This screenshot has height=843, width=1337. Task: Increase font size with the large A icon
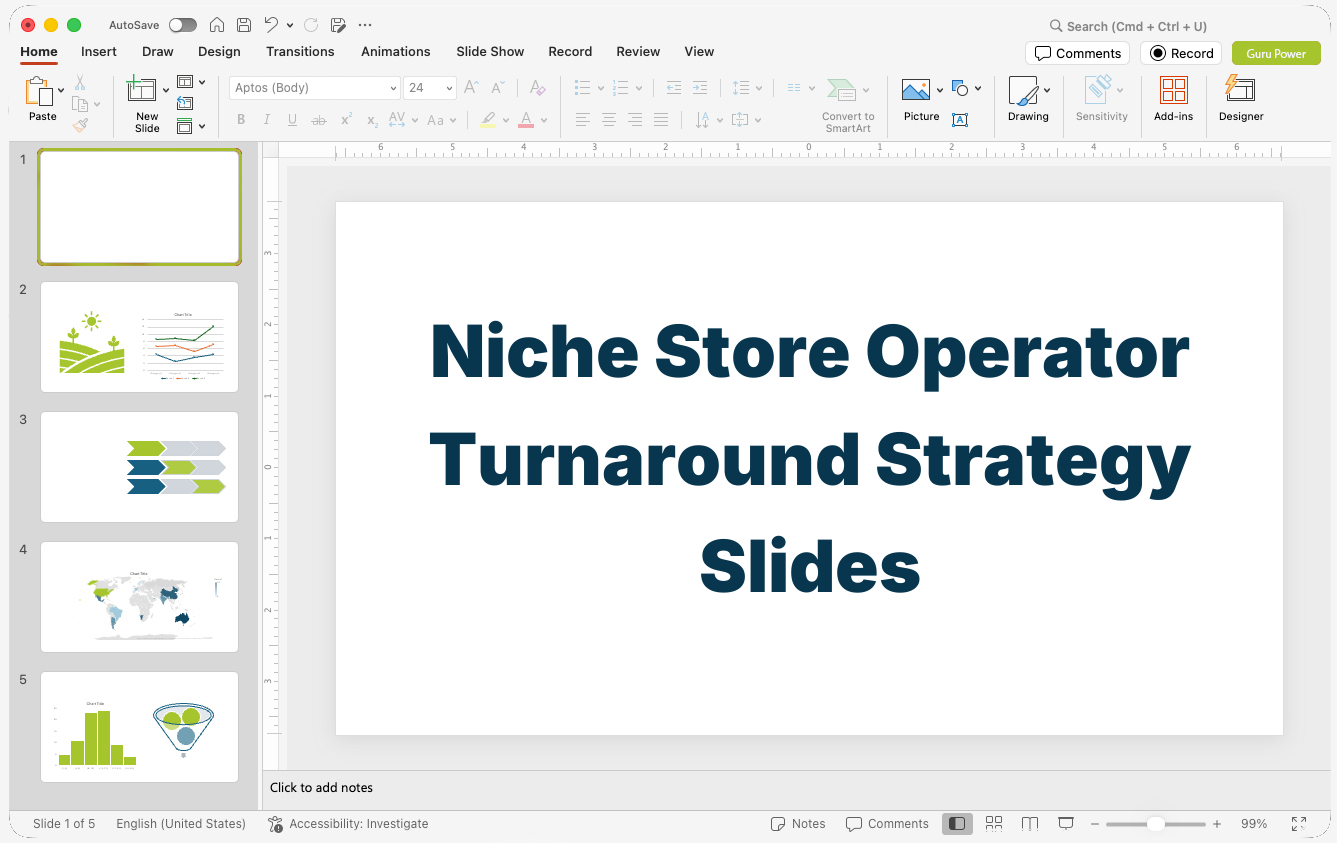[x=472, y=88]
